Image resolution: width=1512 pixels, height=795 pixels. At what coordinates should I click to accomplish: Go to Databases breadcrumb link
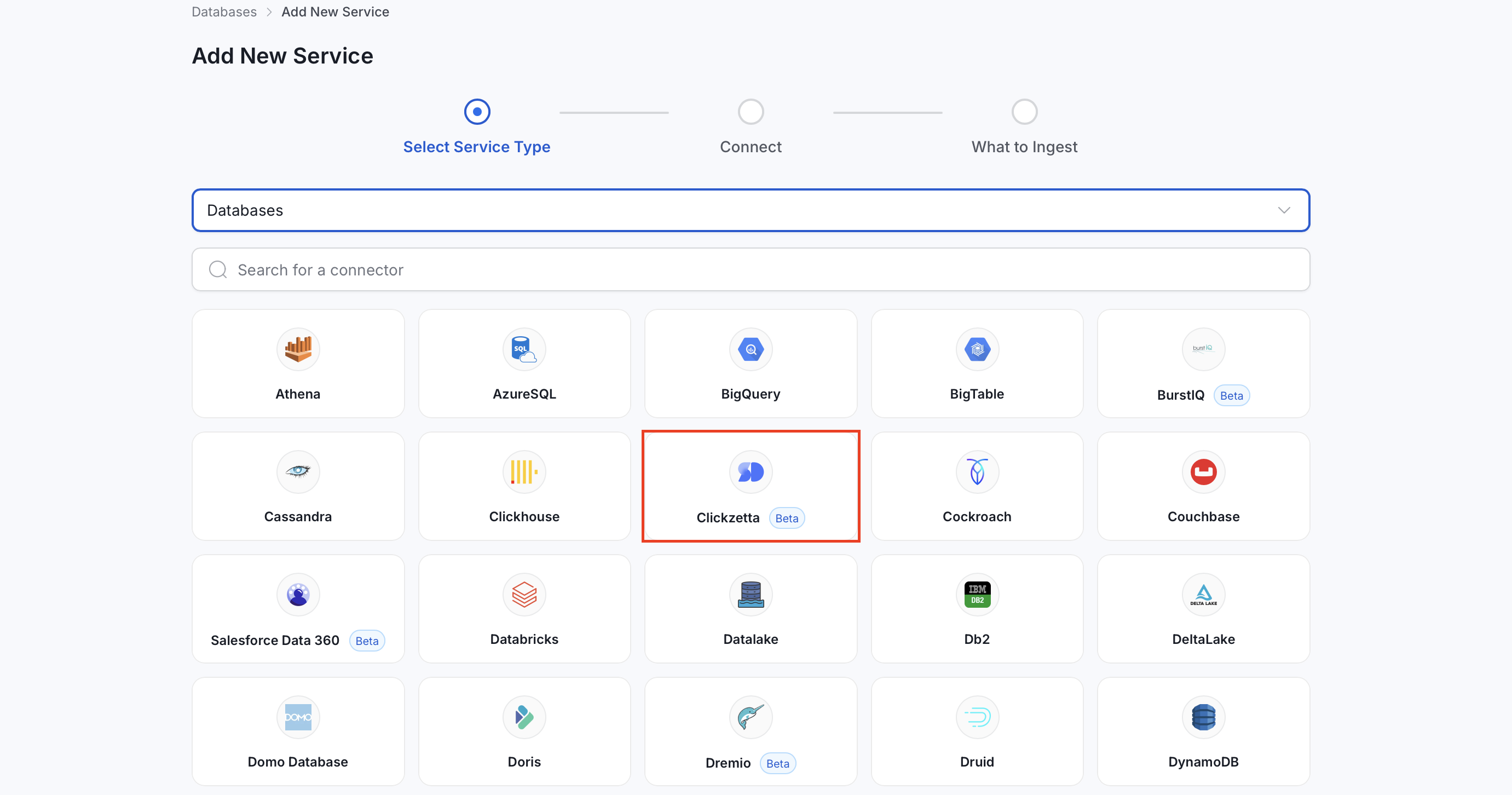click(224, 11)
